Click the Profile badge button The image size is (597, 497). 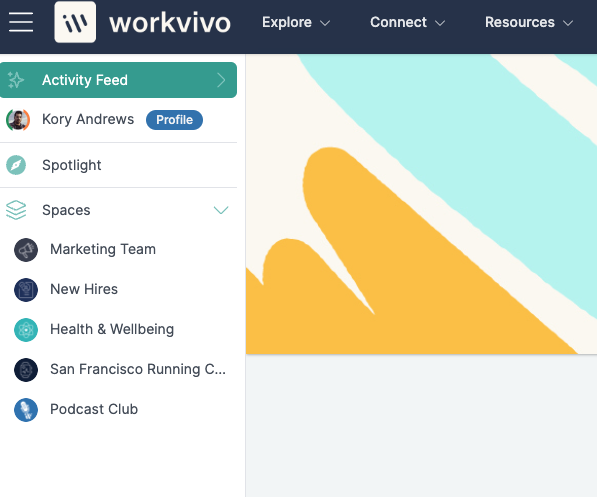coord(174,120)
